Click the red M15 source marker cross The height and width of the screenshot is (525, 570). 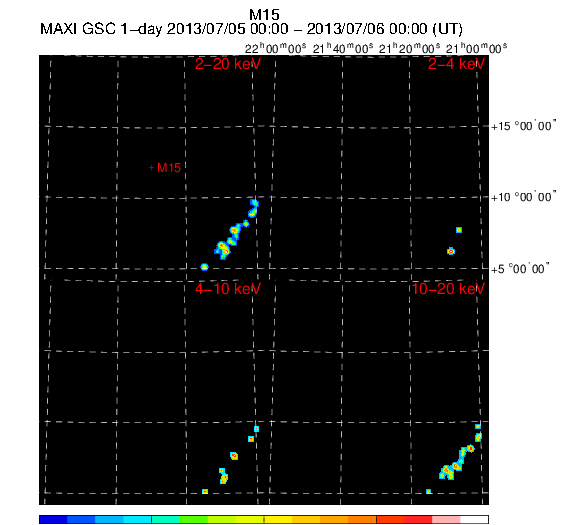click(152, 168)
